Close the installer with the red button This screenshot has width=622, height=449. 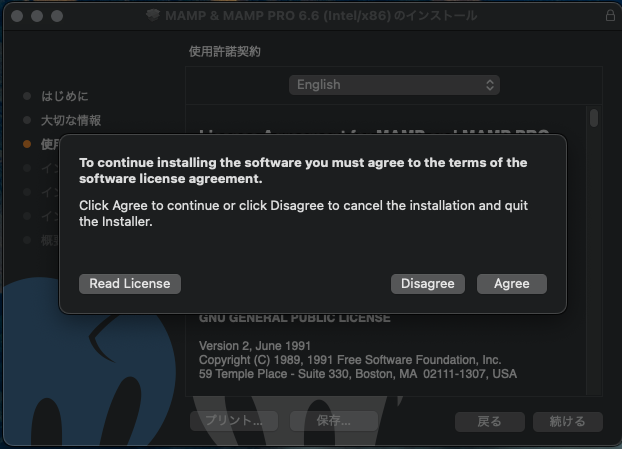tap(17, 16)
